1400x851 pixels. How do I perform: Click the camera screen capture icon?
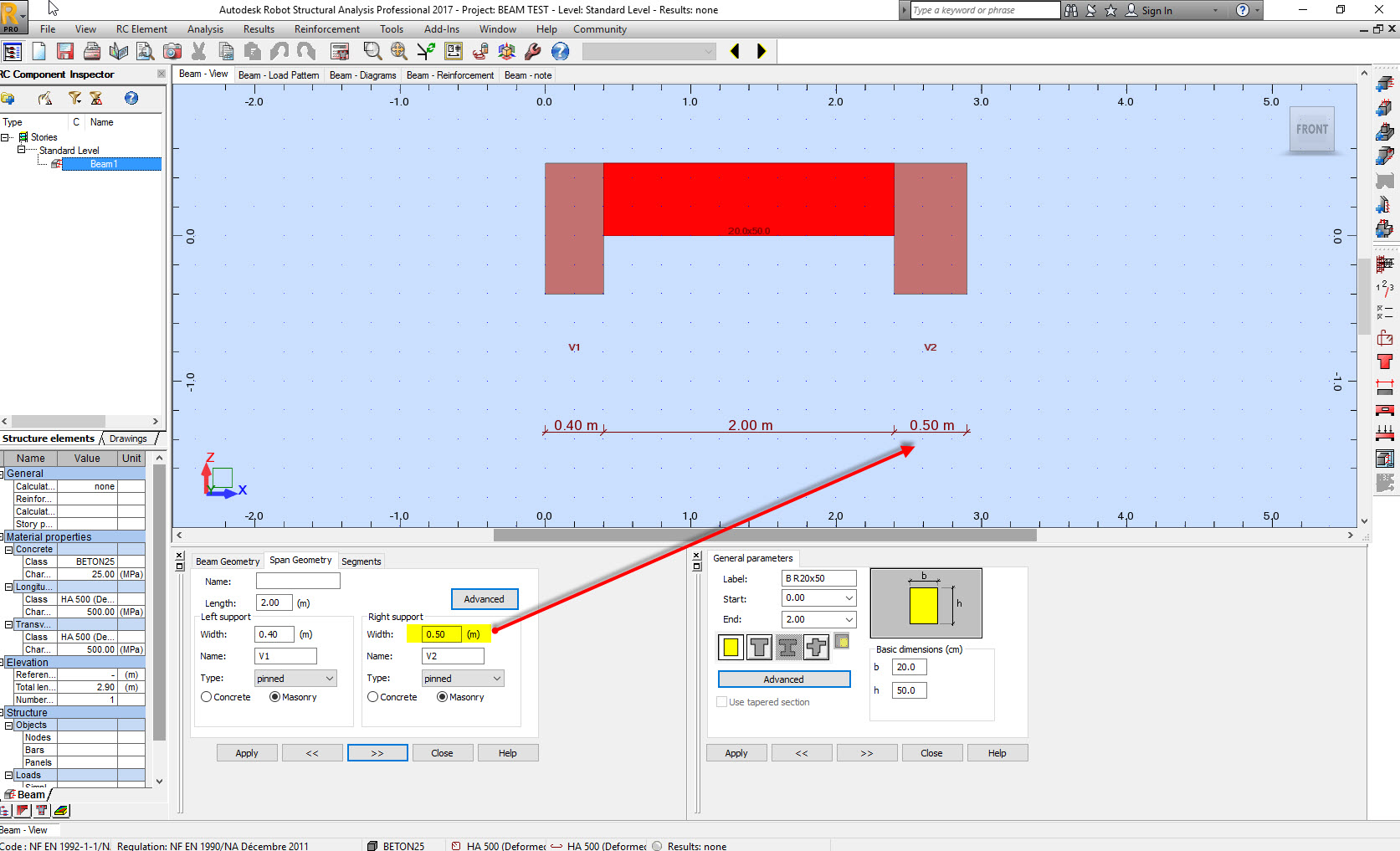point(172,51)
